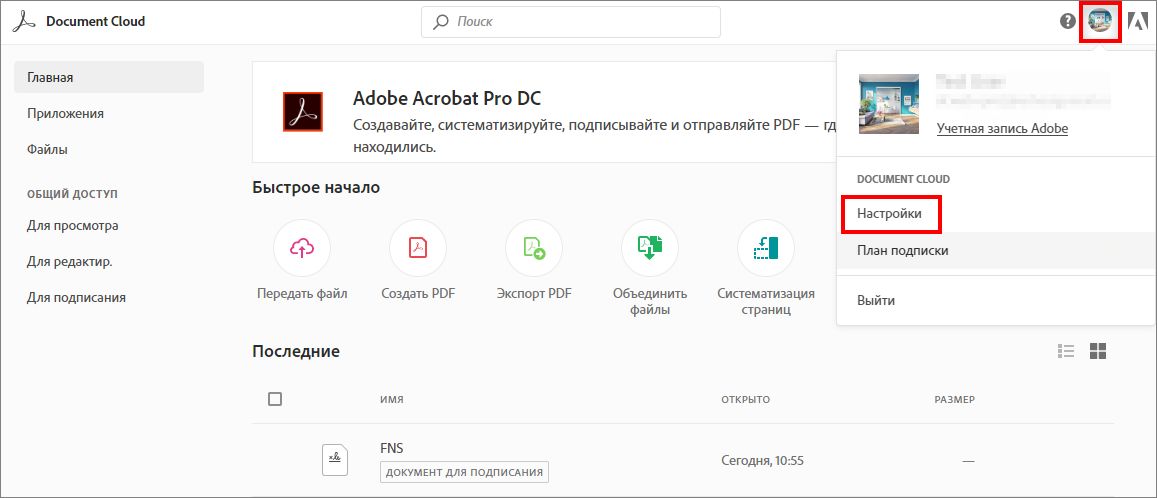1157x498 pixels.
Task: Switch to grid view icon
Action: click(1098, 351)
